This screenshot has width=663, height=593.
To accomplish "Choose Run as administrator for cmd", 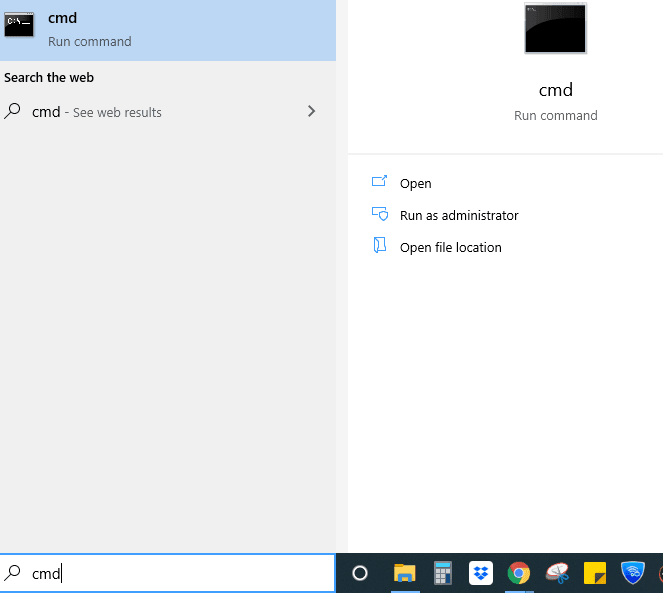I will (x=459, y=216).
